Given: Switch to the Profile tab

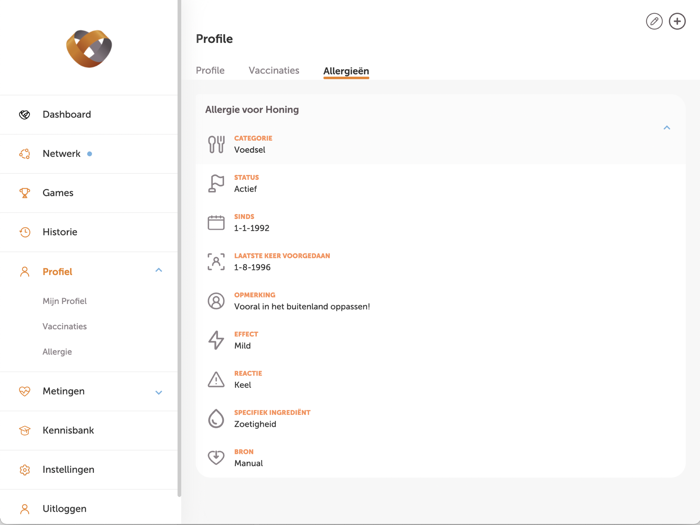Looking at the screenshot, I should coord(210,71).
